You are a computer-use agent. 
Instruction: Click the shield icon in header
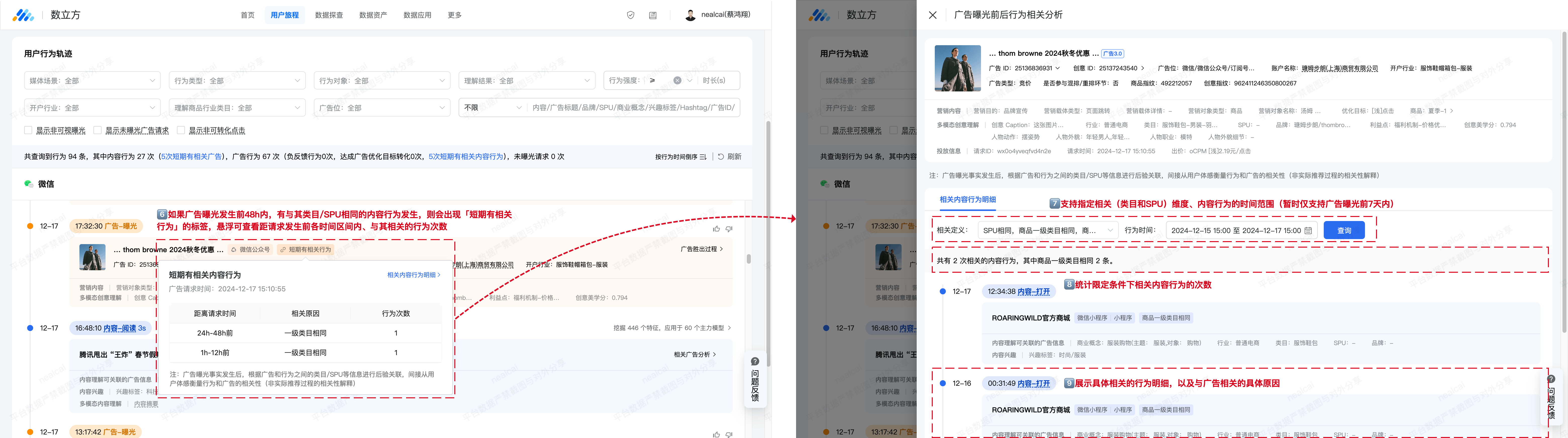tap(631, 15)
